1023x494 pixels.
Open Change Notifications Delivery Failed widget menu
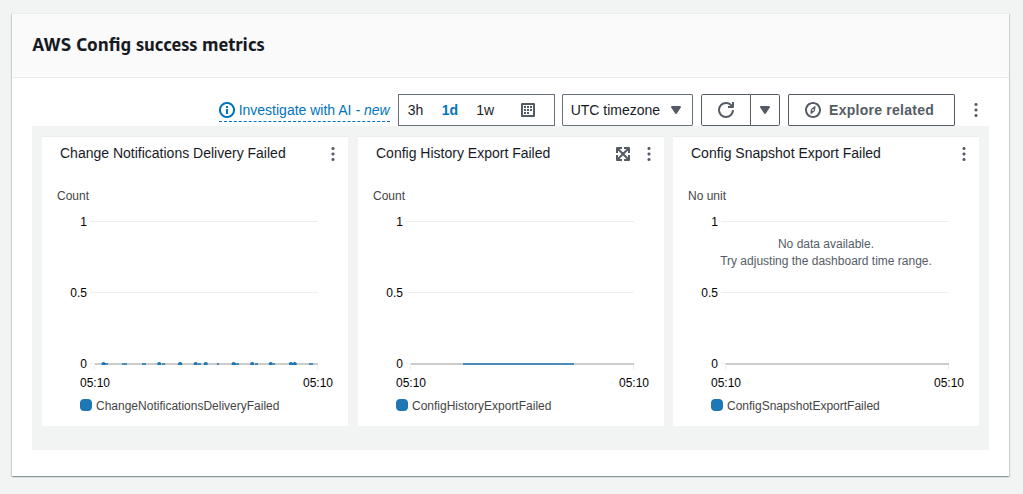pyautogui.click(x=333, y=154)
